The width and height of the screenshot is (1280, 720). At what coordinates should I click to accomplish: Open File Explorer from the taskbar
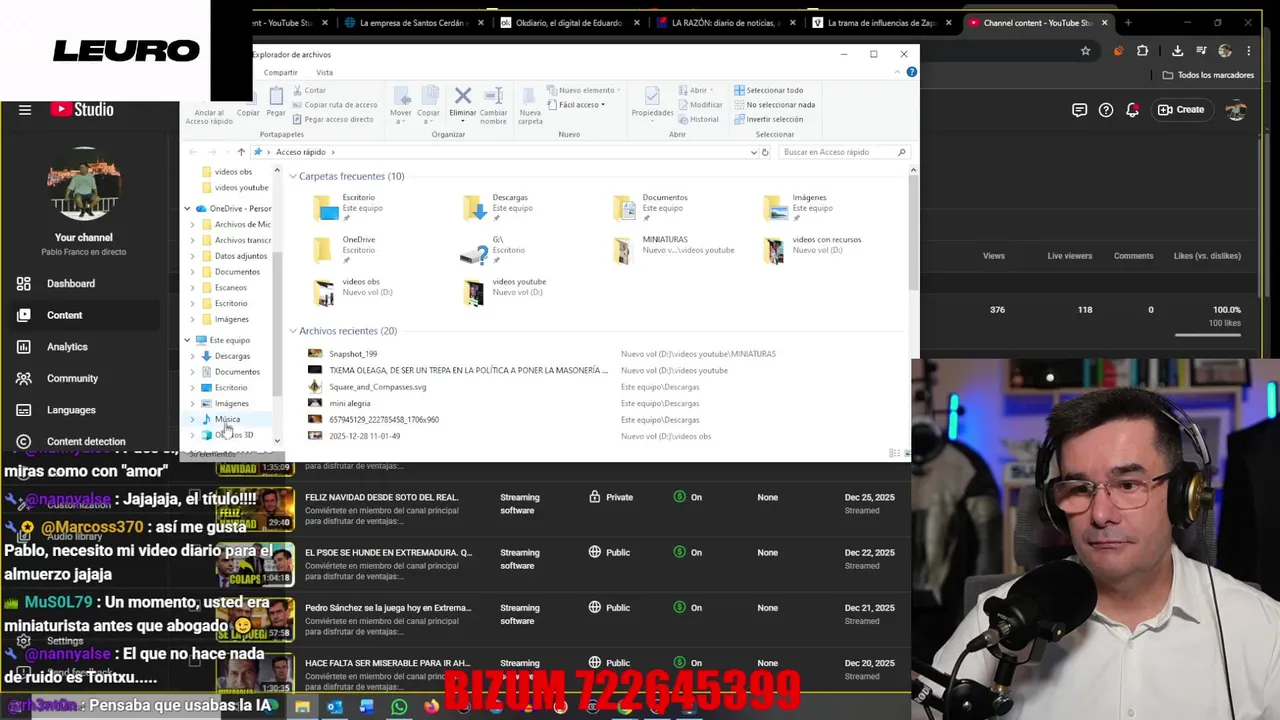click(x=302, y=707)
